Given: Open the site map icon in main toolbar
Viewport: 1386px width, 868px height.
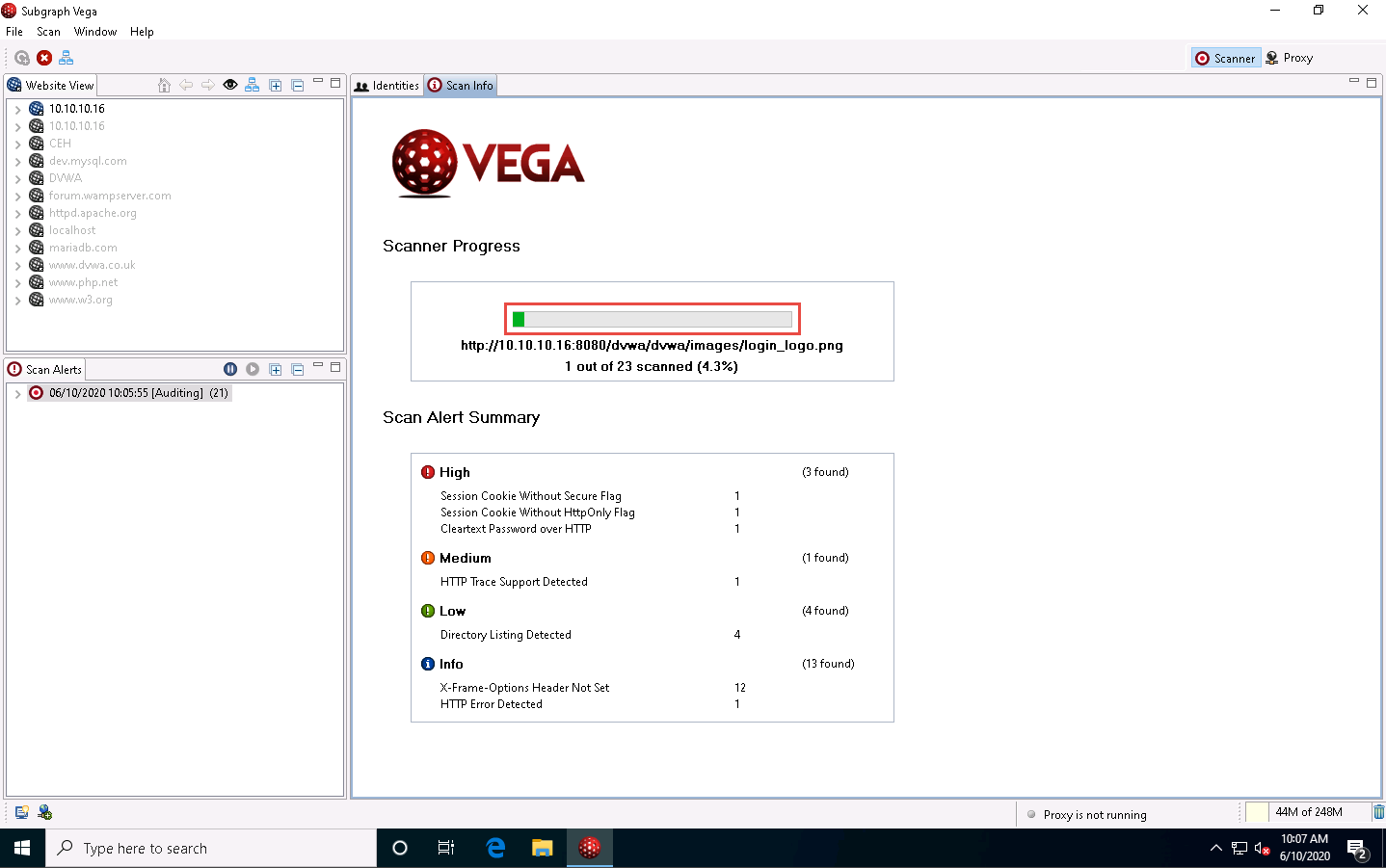Looking at the screenshot, I should point(67,58).
